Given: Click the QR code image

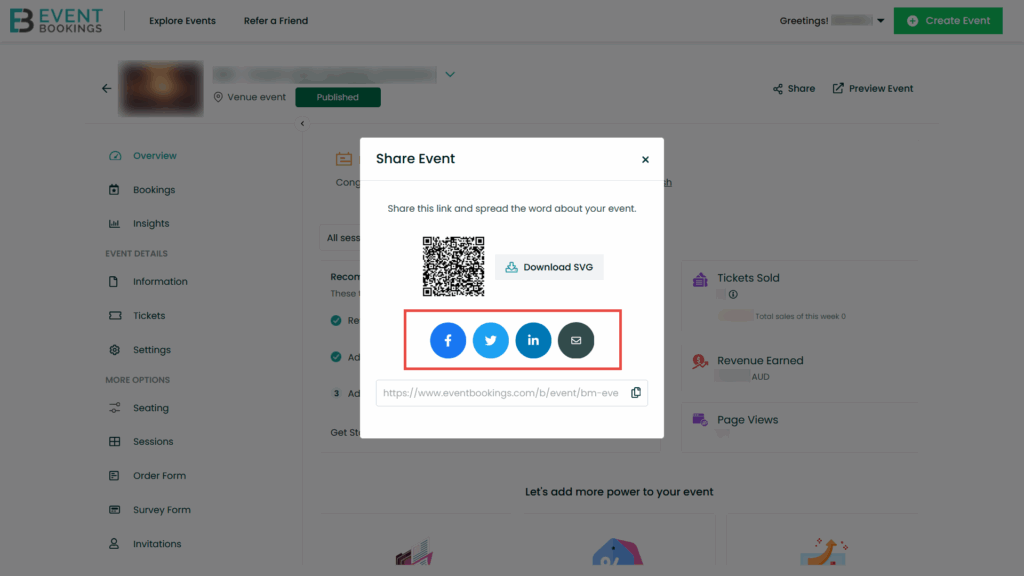Looking at the screenshot, I should 453,266.
